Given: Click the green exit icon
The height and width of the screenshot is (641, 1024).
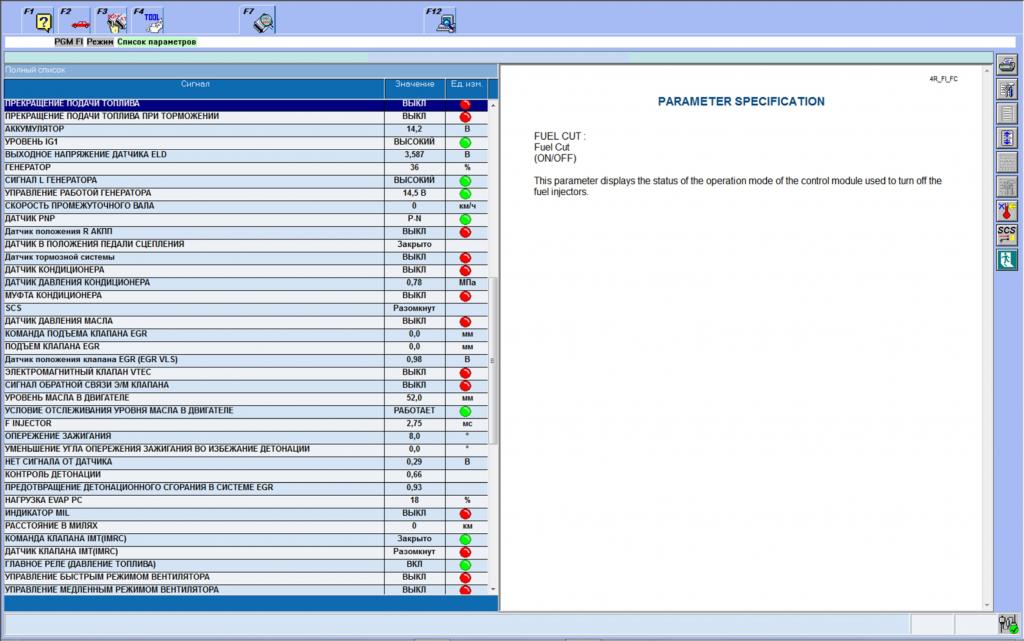Looking at the screenshot, I should [x=1007, y=260].
